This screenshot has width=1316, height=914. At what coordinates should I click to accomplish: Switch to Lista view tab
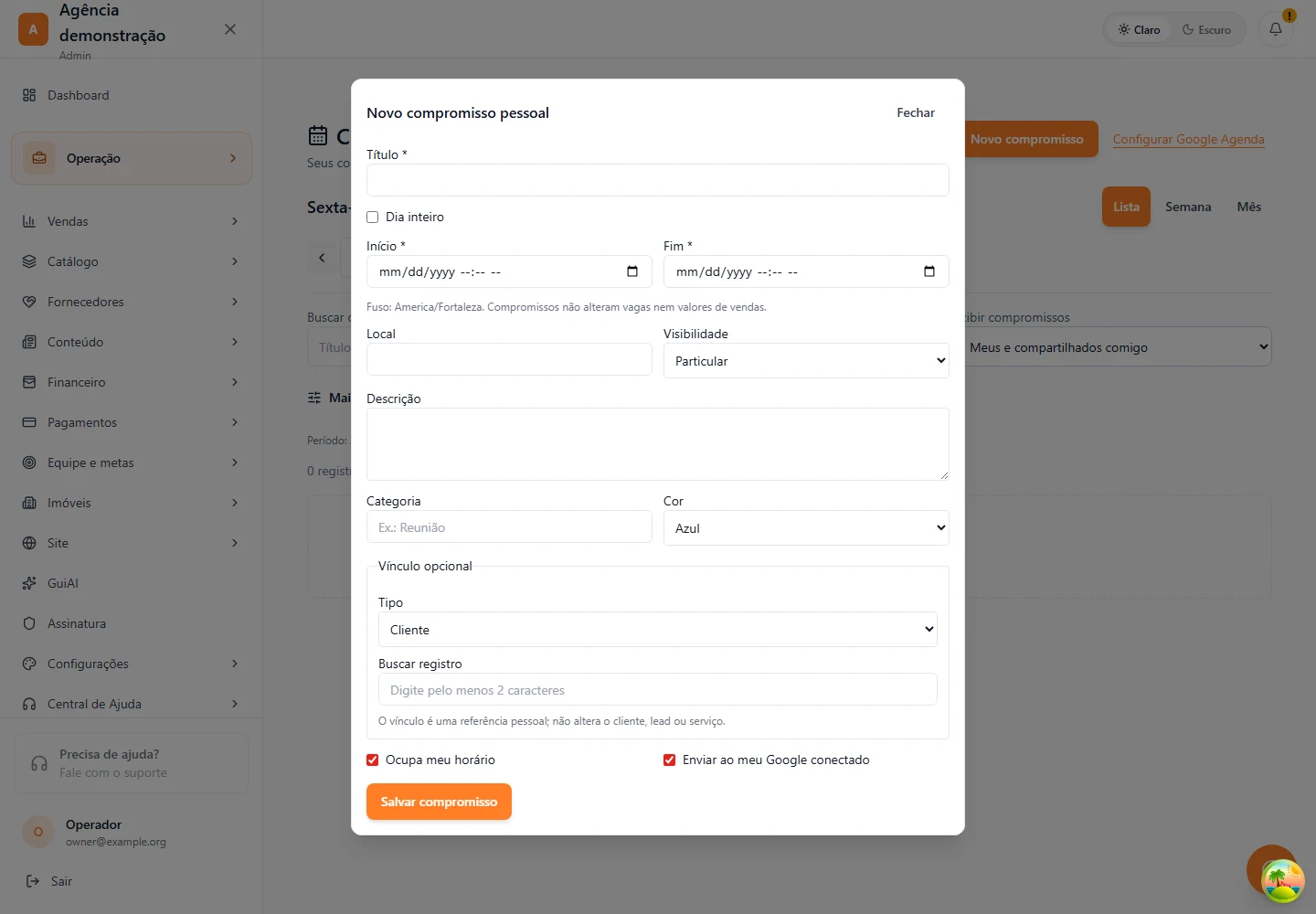[1126, 207]
